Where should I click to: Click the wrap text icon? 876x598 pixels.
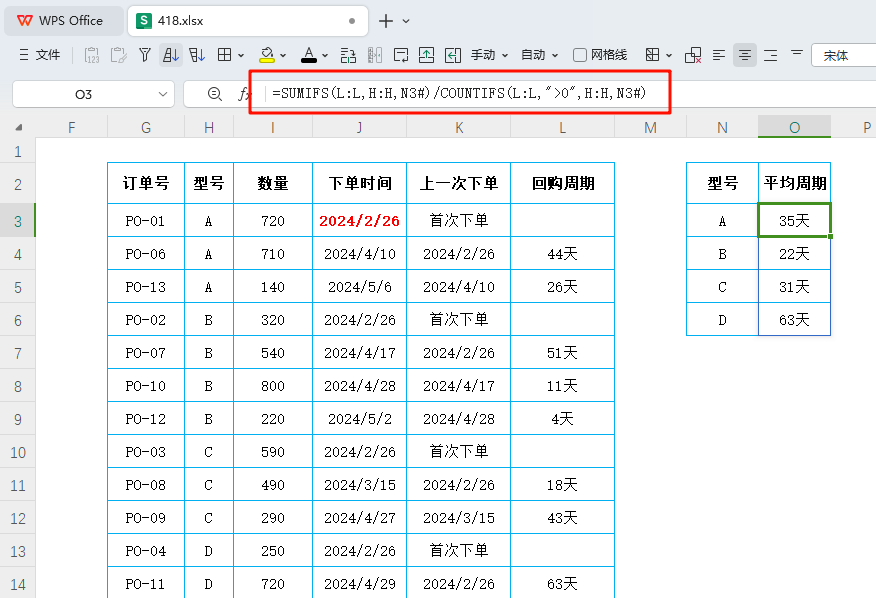401,55
